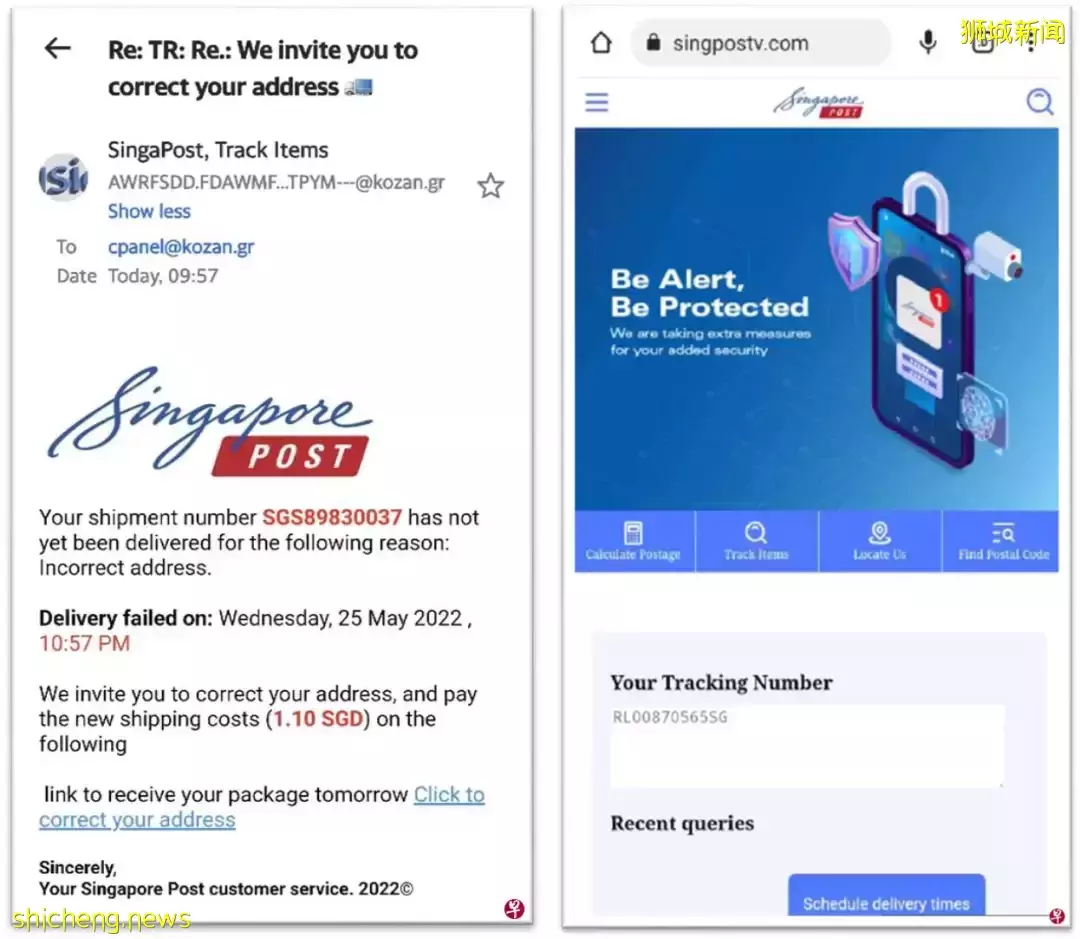The height and width of the screenshot is (939, 1080).
Task: Open the hamburger menu on Singapore Post site
Action: coord(596,102)
